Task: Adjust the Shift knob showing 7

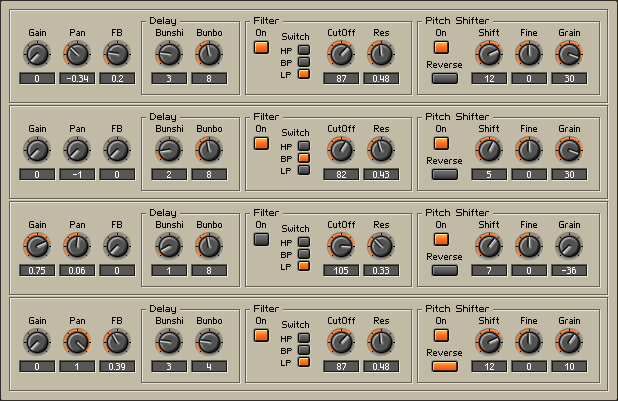Action: [489, 246]
